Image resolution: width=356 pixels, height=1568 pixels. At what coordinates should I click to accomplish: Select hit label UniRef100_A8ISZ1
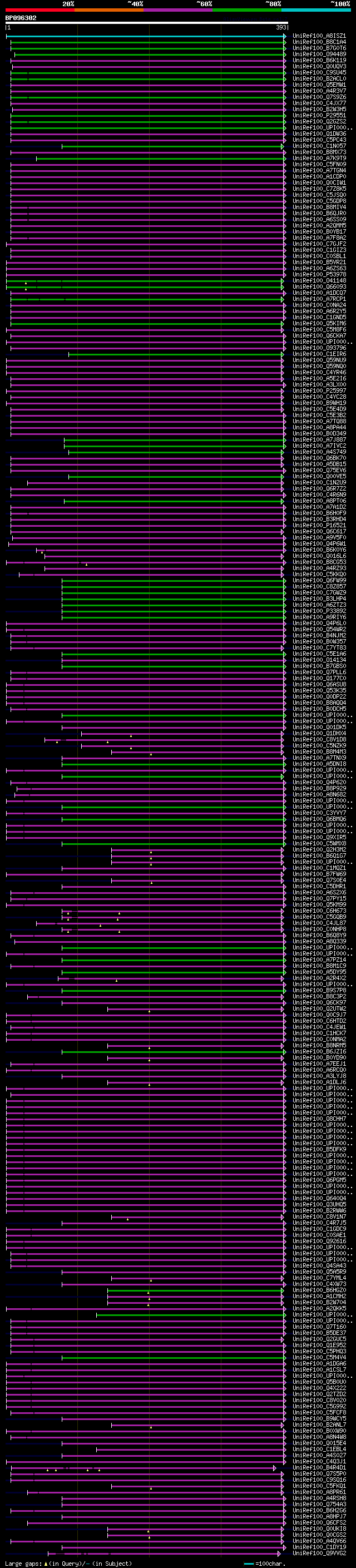[319, 36]
